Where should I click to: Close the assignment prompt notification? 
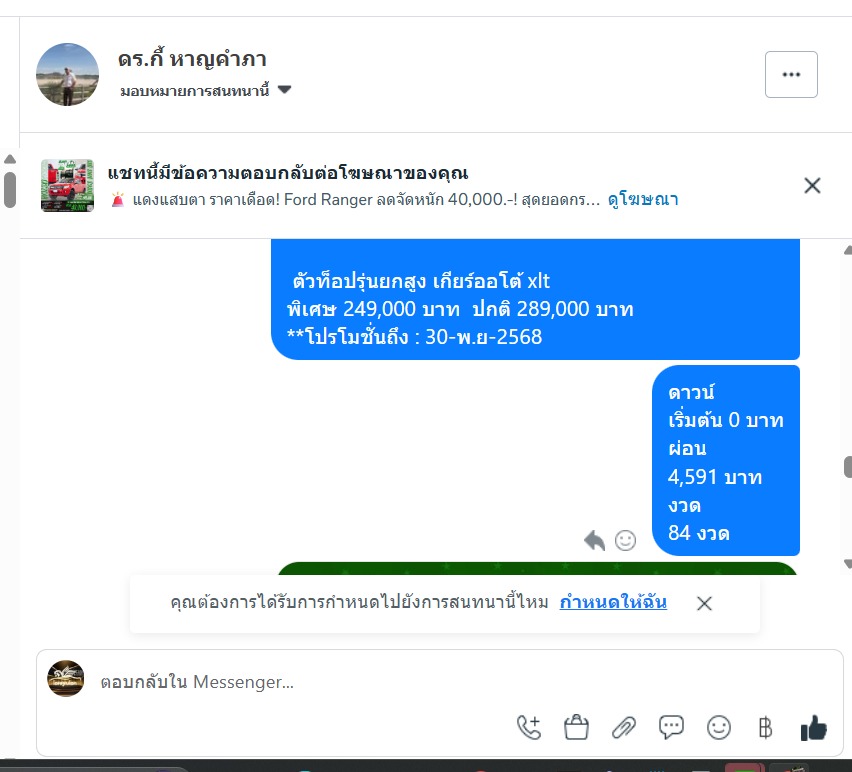704,604
